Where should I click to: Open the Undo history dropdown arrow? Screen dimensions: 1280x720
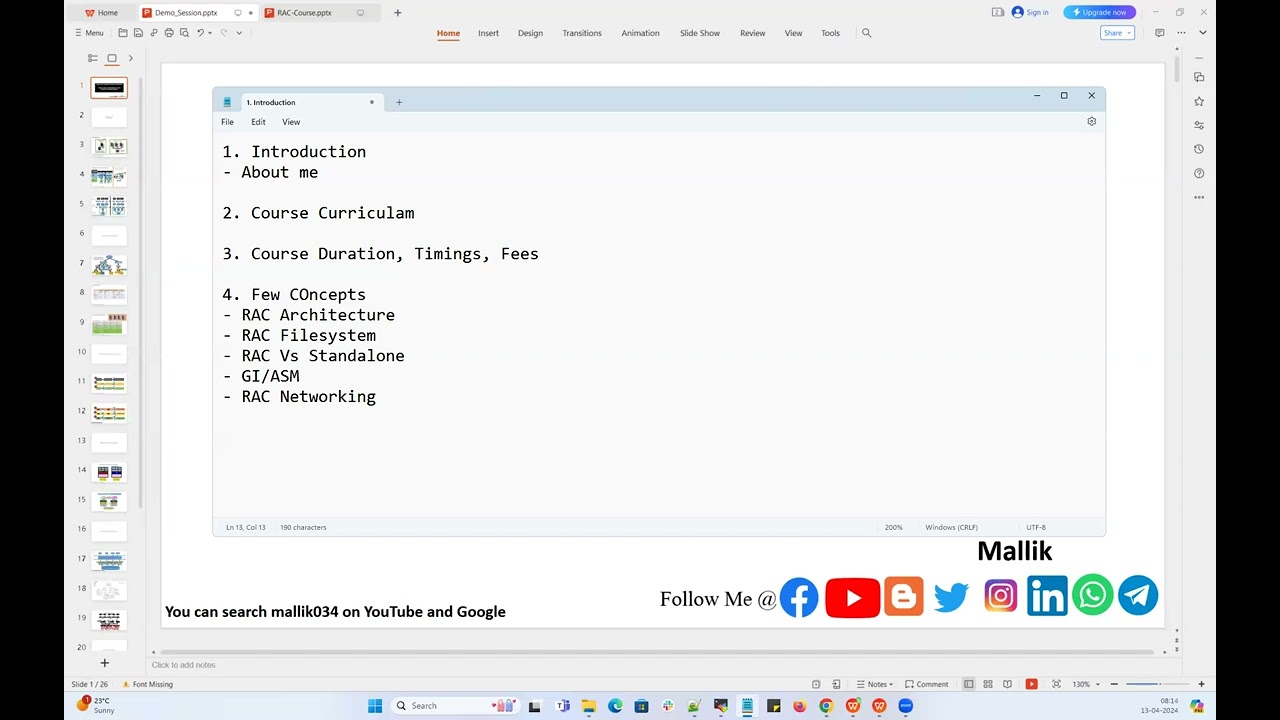click(210, 33)
